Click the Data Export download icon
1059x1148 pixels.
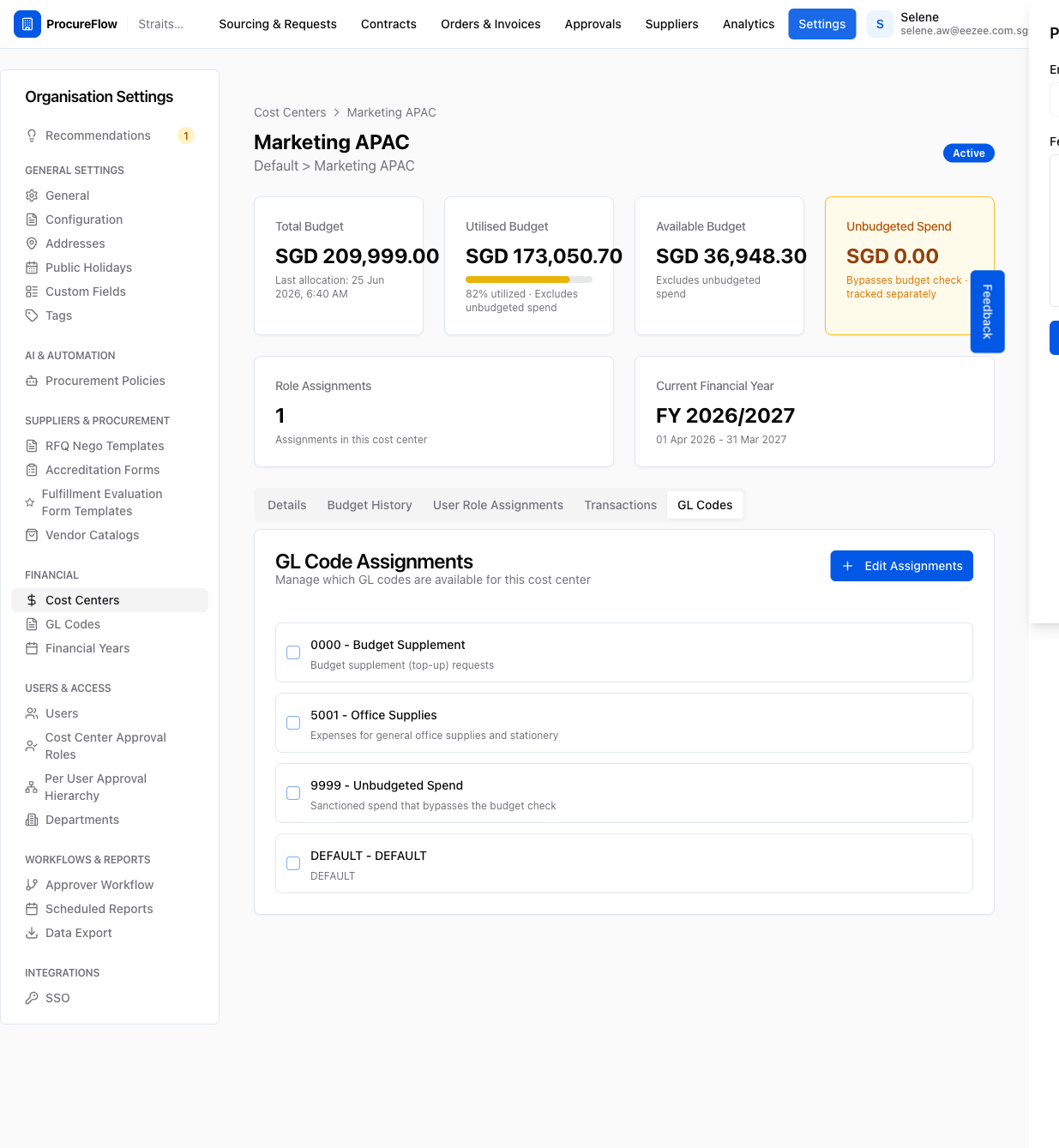pyautogui.click(x=32, y=933)
